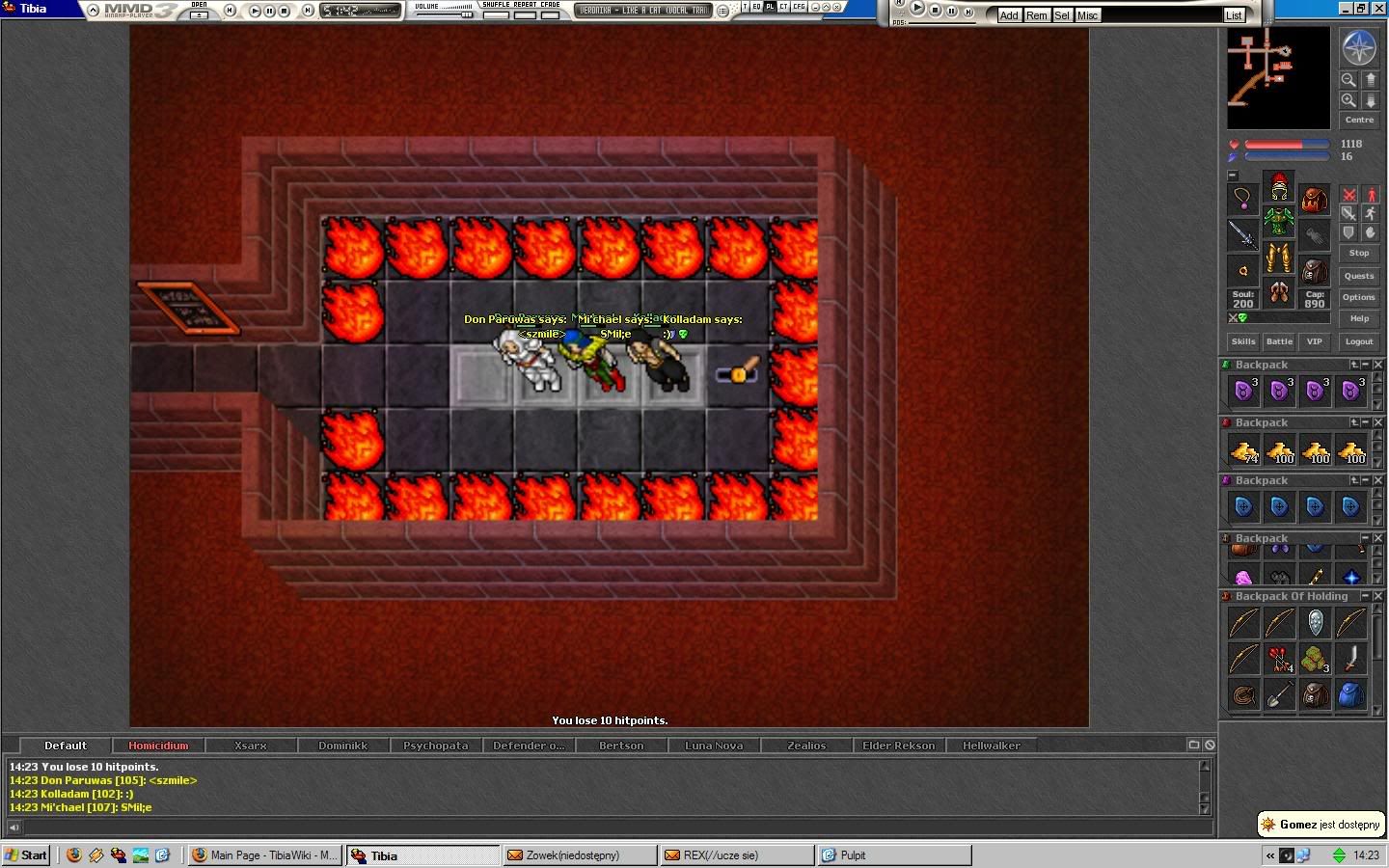Click the Logout button

point(1359,341)
